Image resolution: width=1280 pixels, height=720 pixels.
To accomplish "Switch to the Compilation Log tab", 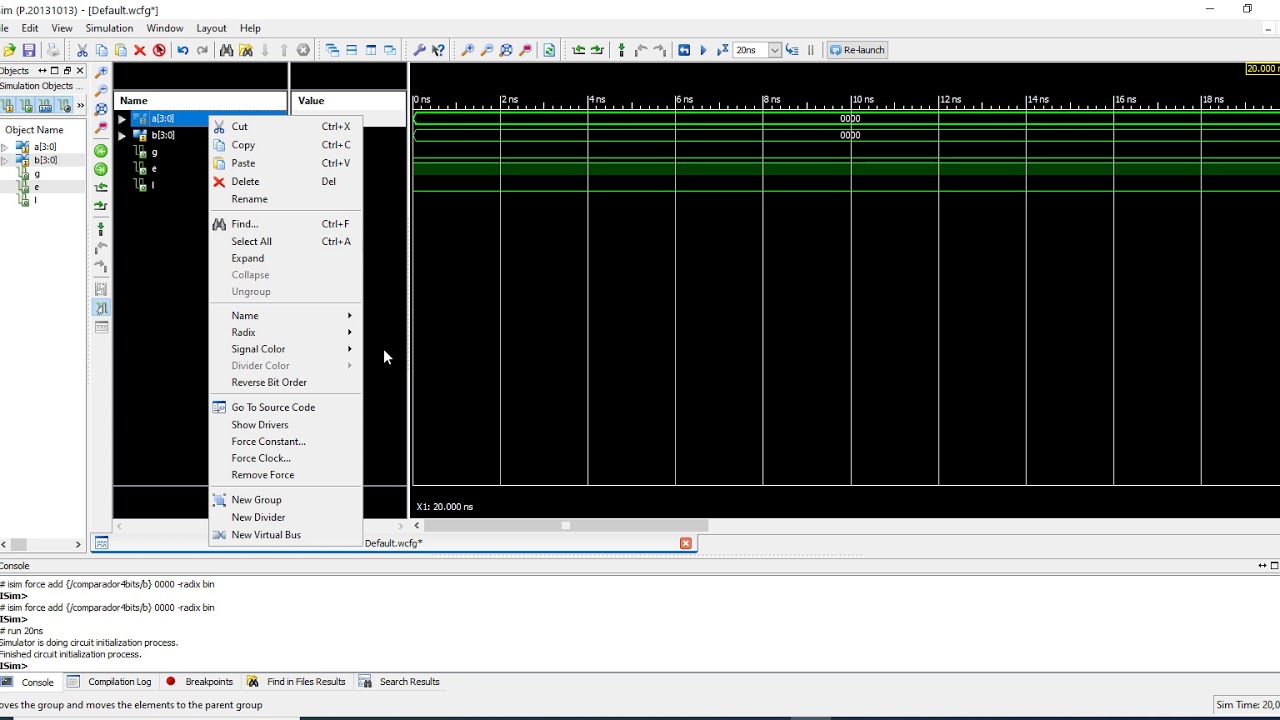I will click(110, 682).
